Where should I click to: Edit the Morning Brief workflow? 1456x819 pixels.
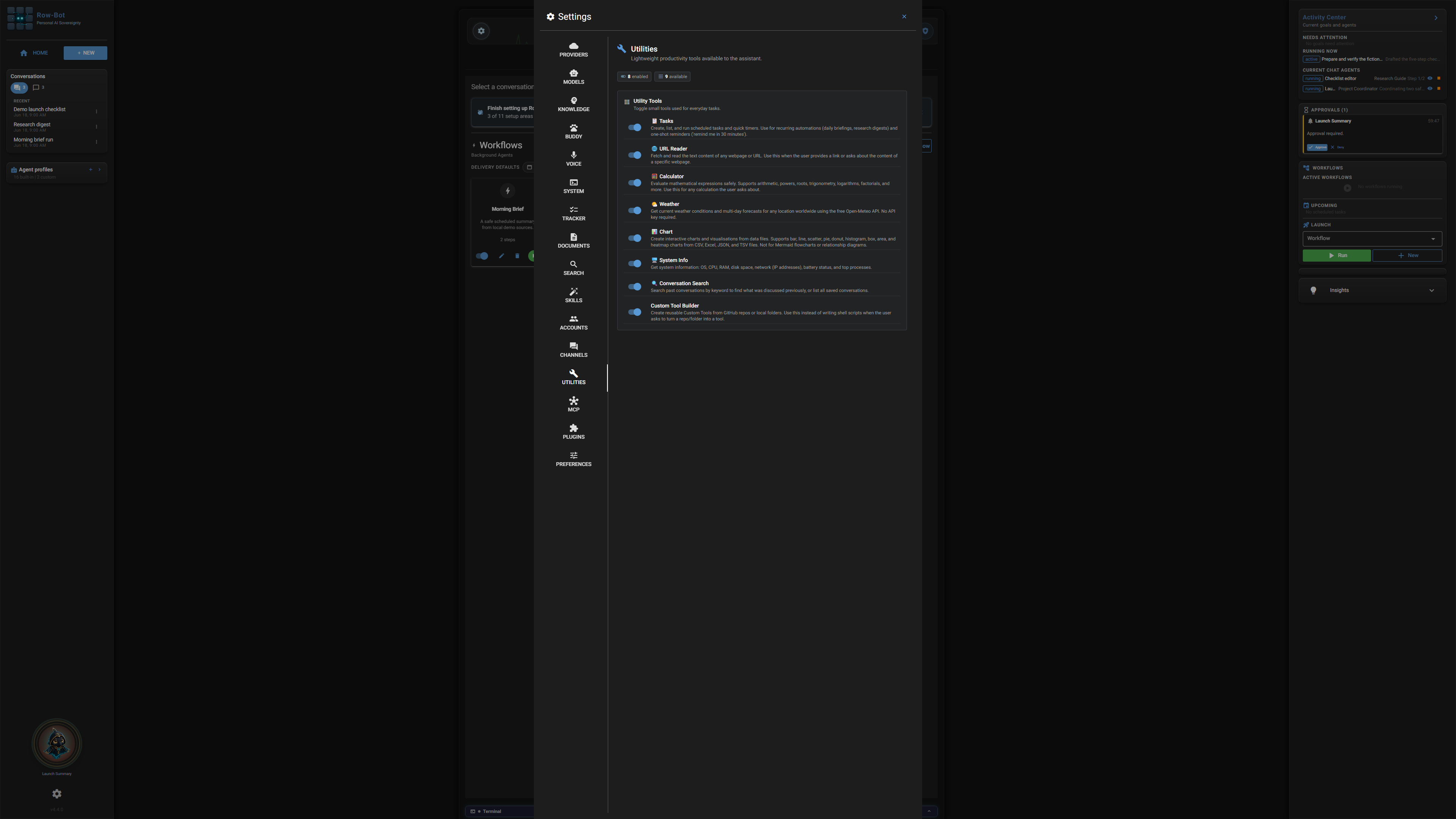(501, 256)
